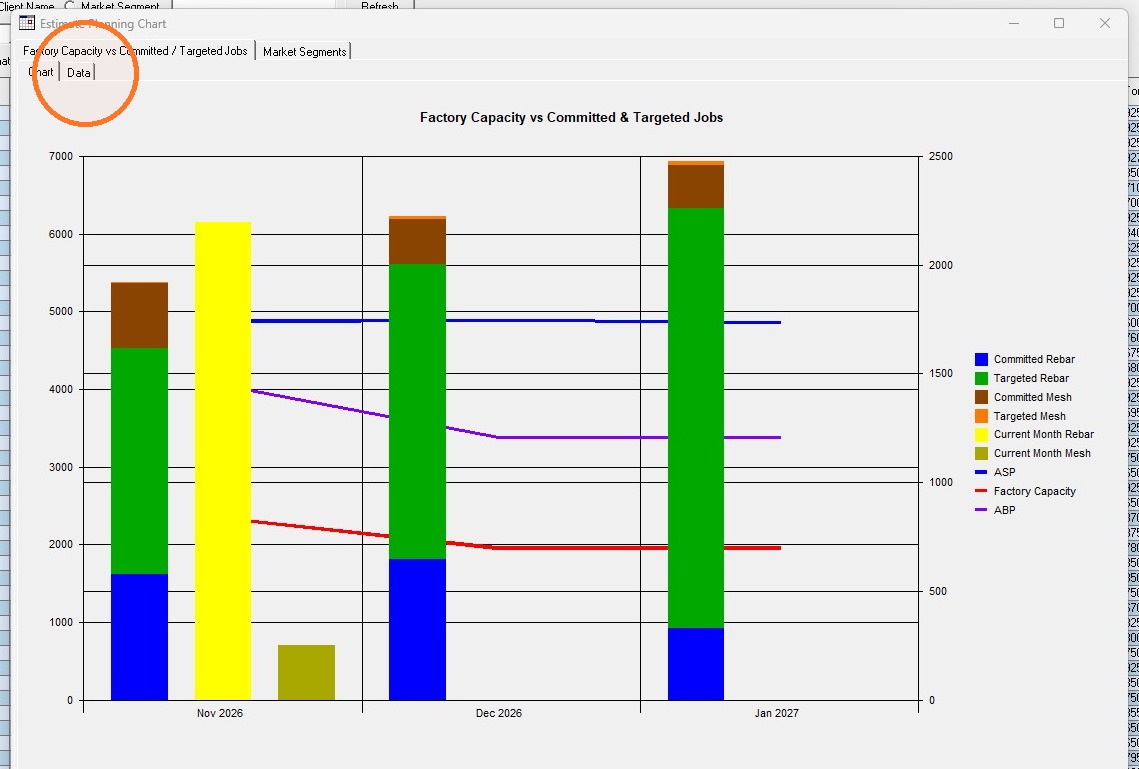Click the Jan 2027 axis label
This screenshot has height=769, width=1139.
point(777,713)
